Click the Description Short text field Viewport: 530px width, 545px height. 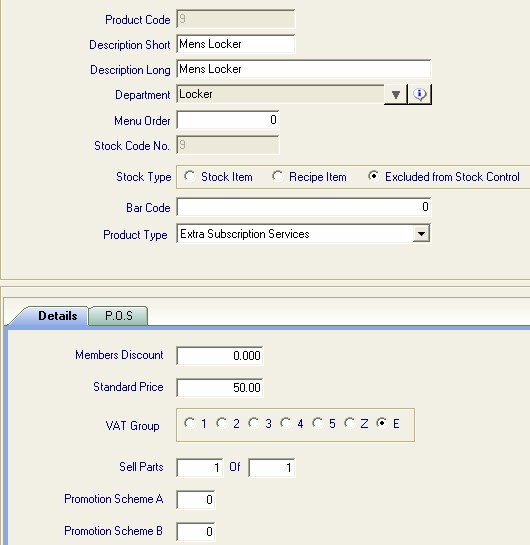click(236, 44)
